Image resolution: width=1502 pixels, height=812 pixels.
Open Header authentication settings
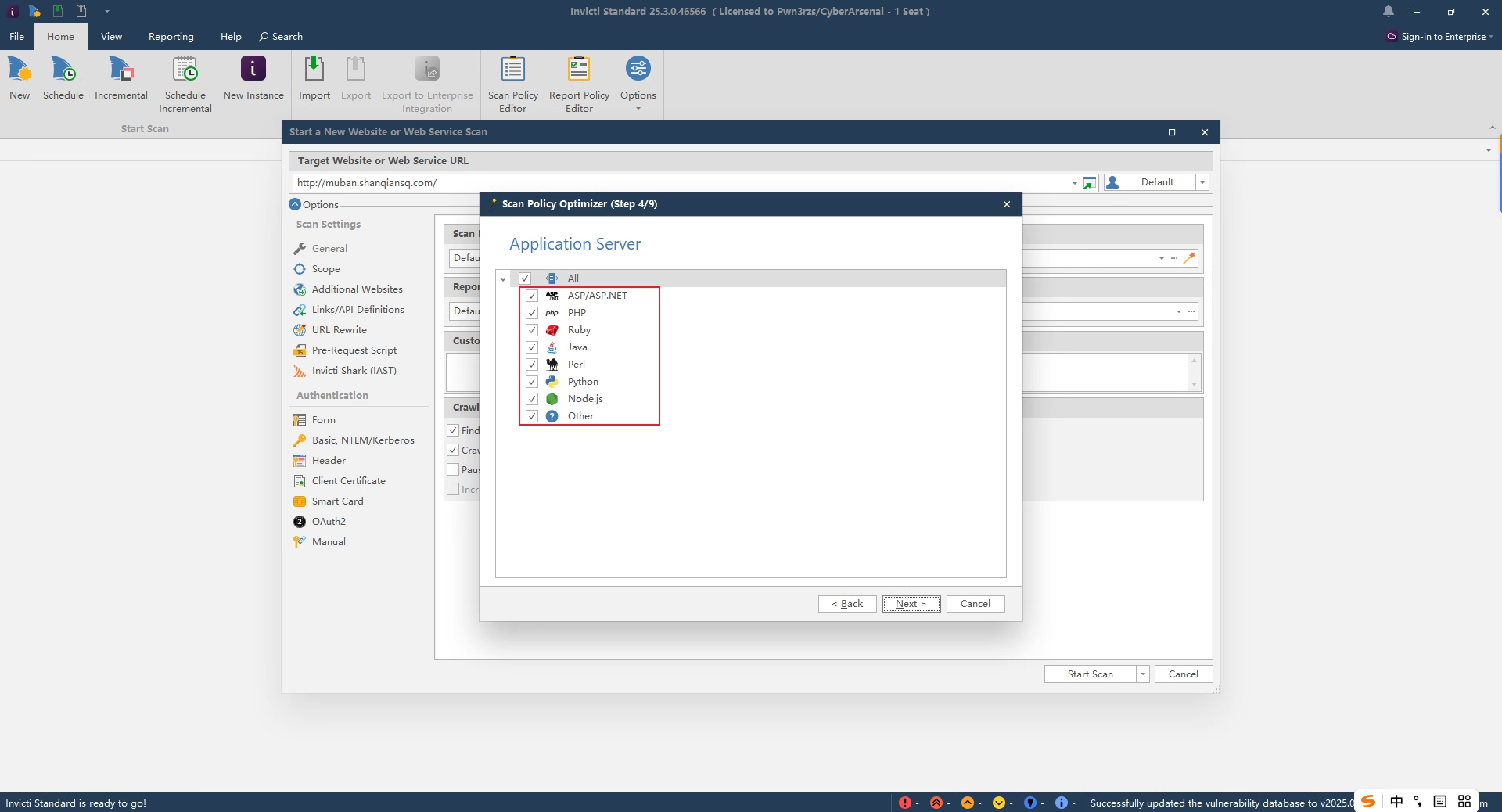pos(329,461)
